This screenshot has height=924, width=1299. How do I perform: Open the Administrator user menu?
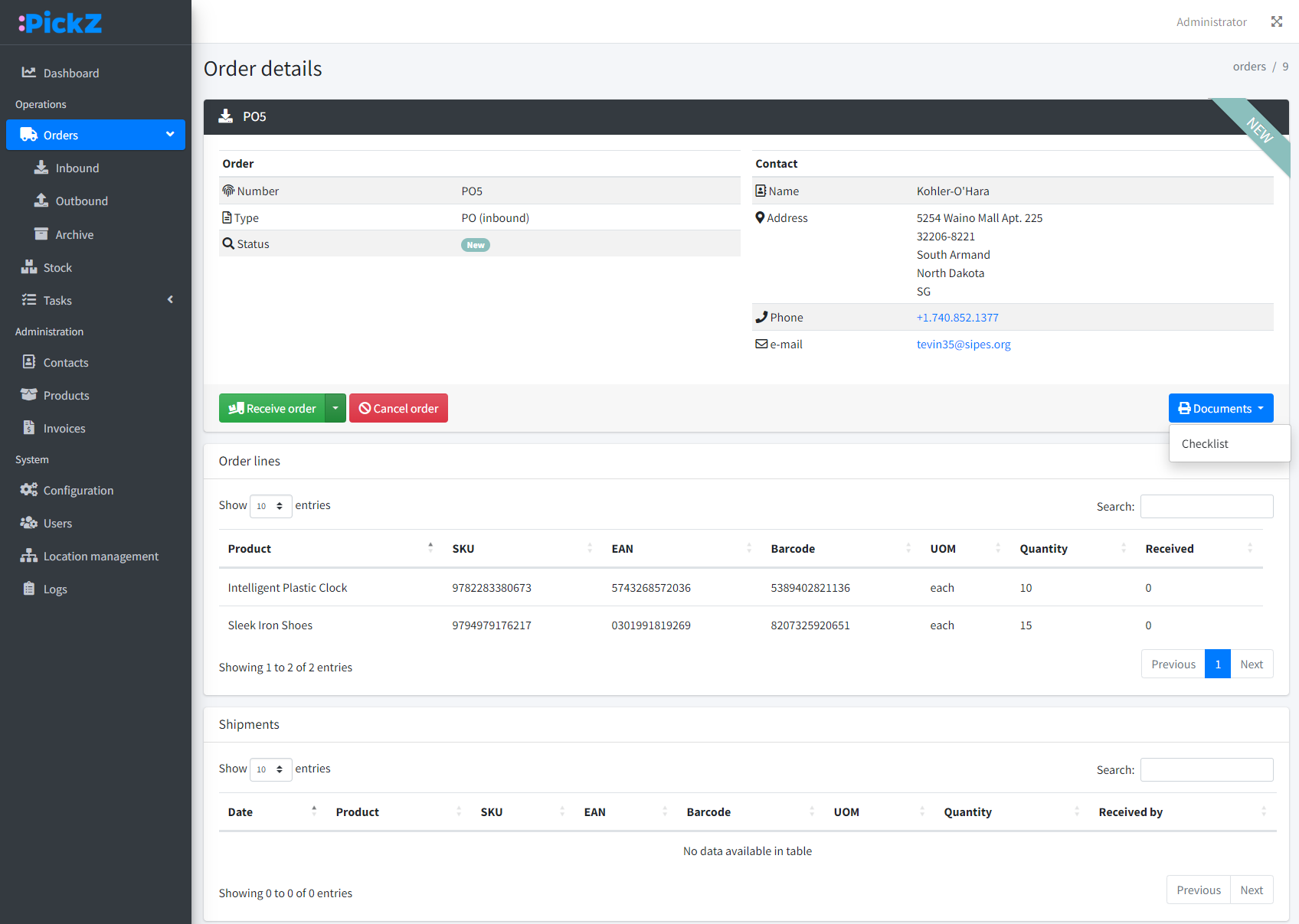pyautogui.click(x=1211, y=21)
